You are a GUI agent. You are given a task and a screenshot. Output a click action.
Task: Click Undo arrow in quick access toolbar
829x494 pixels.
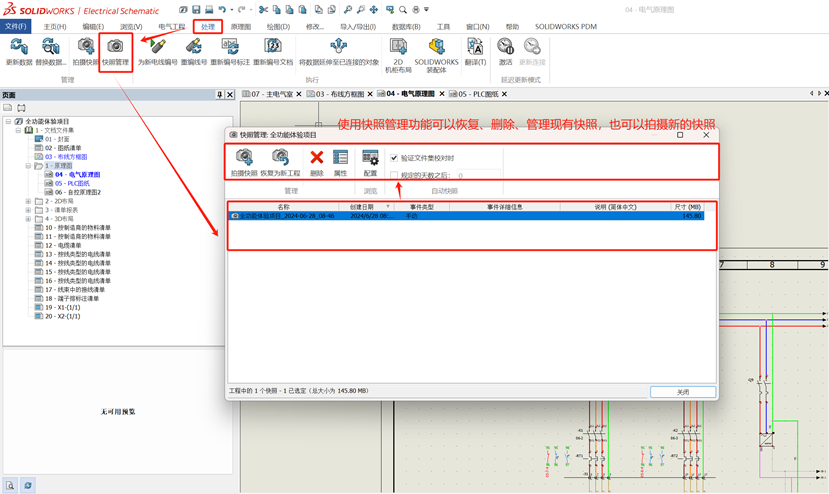coord(223,10)
